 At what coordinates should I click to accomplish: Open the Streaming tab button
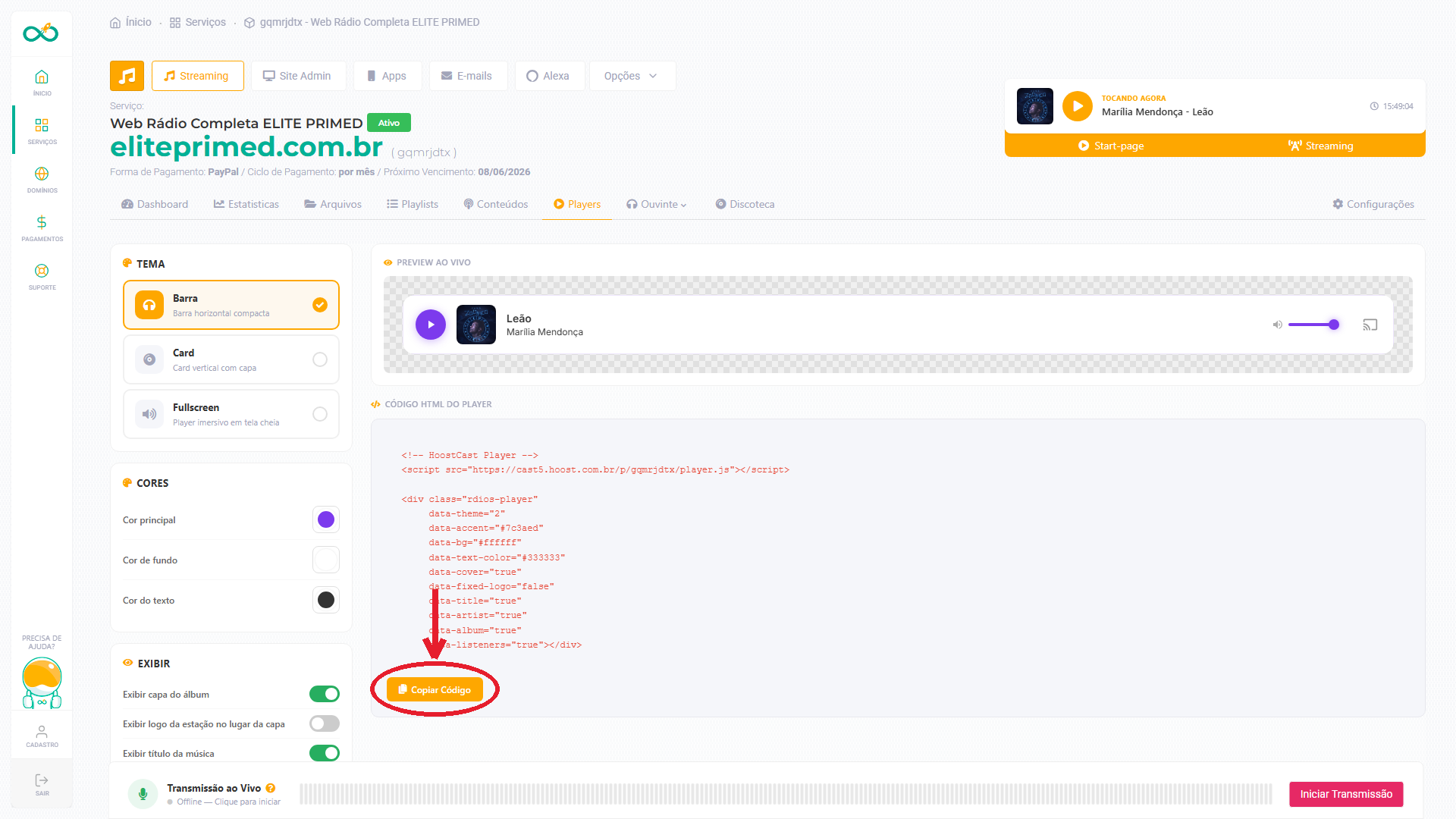197,76
